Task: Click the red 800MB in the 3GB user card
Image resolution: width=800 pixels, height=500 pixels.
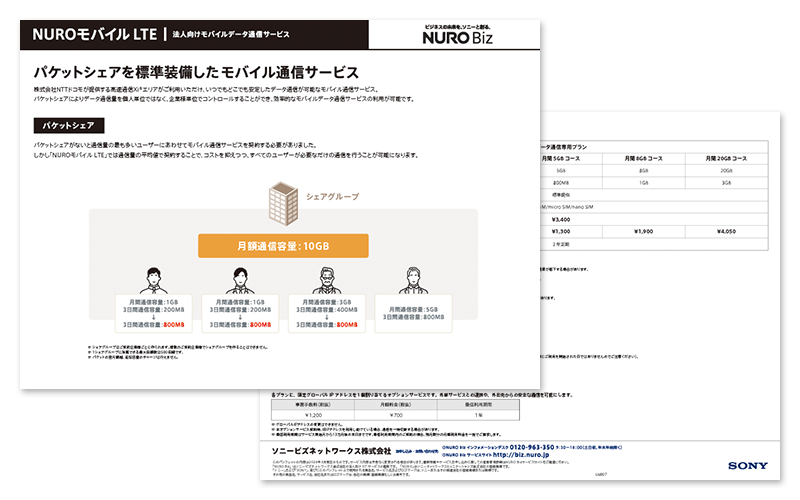Action: click(x=347, y=324)
